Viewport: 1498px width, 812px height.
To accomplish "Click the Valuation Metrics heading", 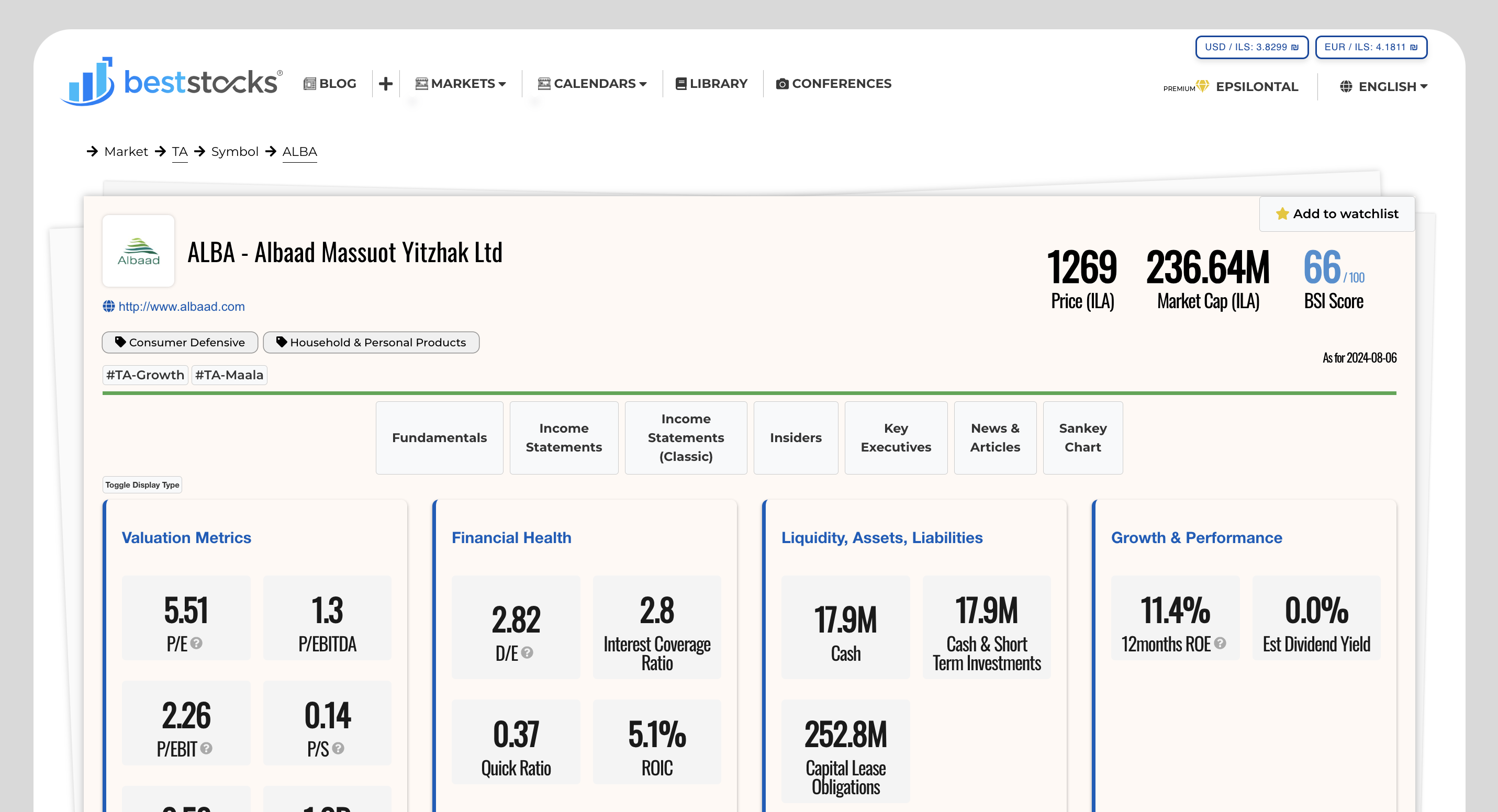I will pyautogui.click(x=187, y=538).
